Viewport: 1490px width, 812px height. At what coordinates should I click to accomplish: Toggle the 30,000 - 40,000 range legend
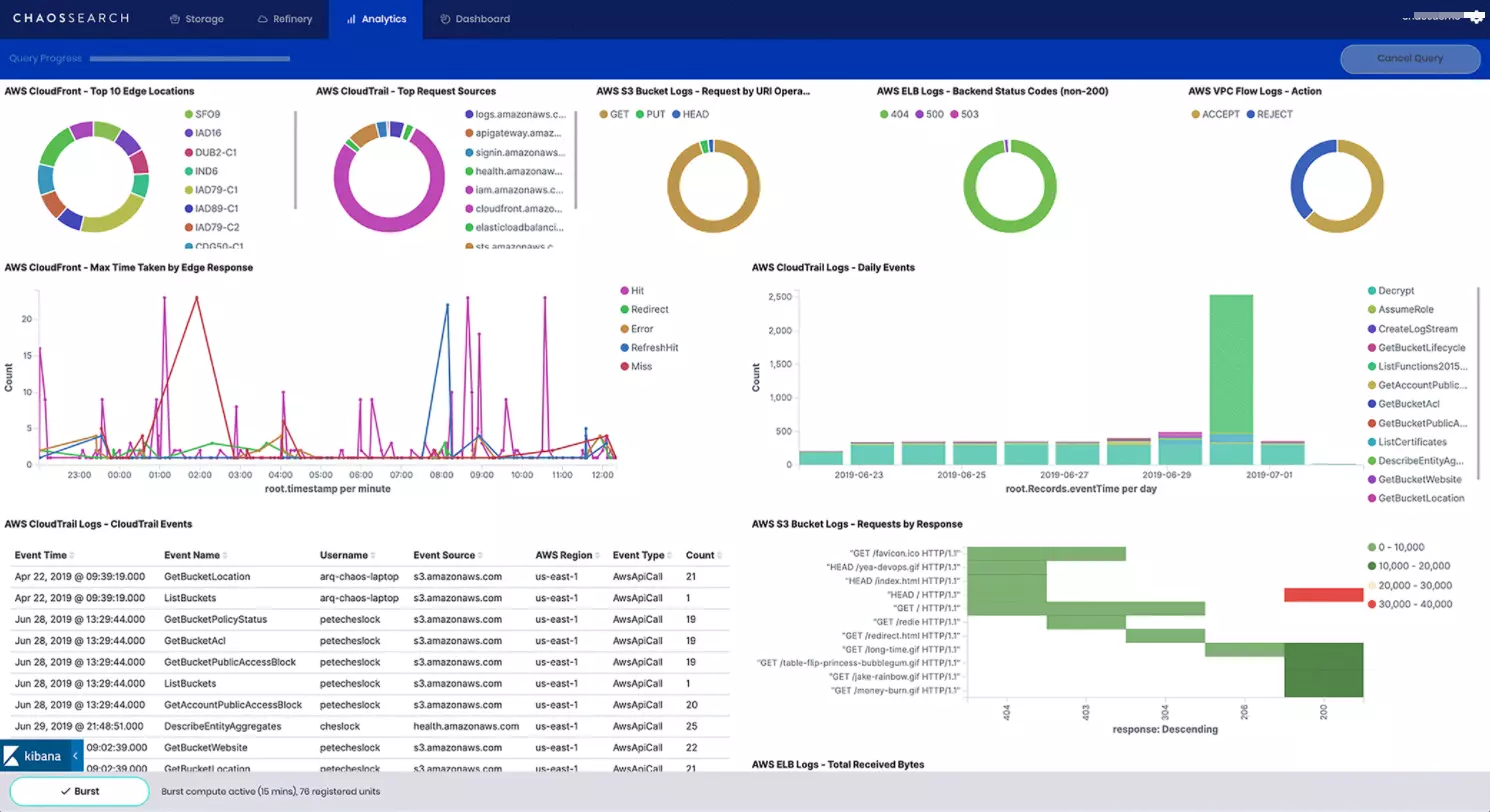click(x=1408, y=604)
